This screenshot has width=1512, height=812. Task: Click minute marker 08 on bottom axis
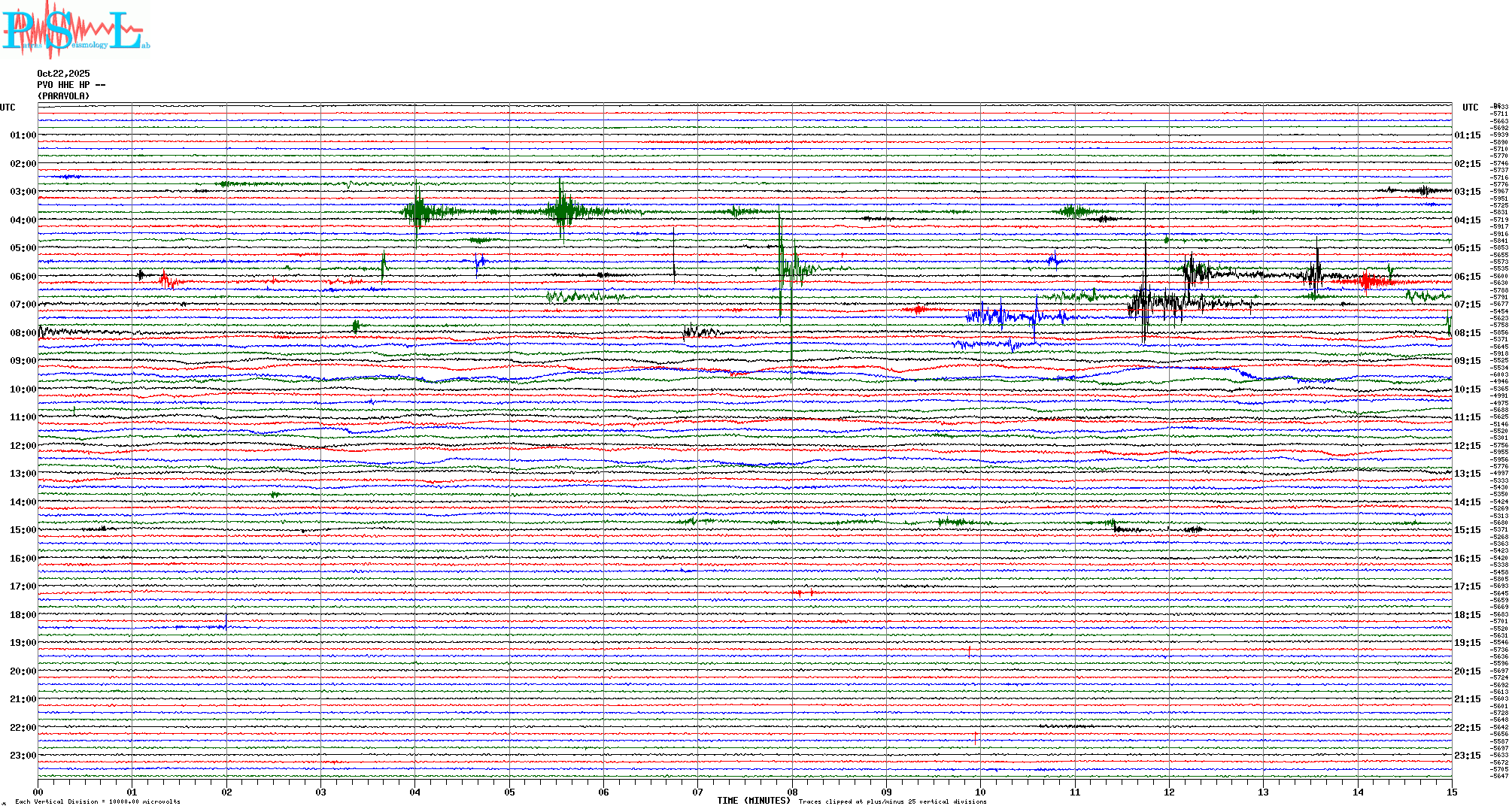pos(792,792)
